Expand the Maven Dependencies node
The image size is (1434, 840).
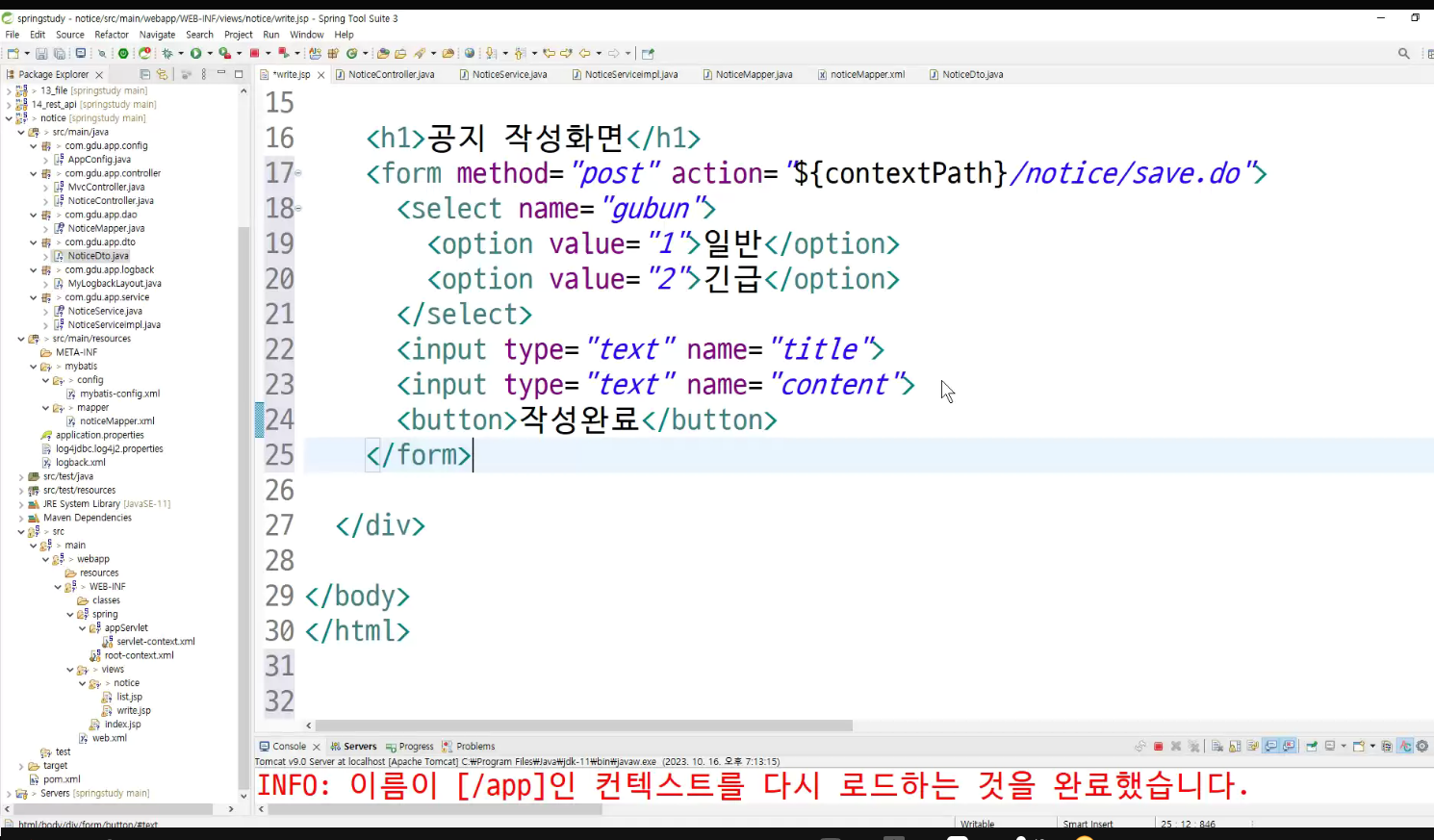point(21,518)
